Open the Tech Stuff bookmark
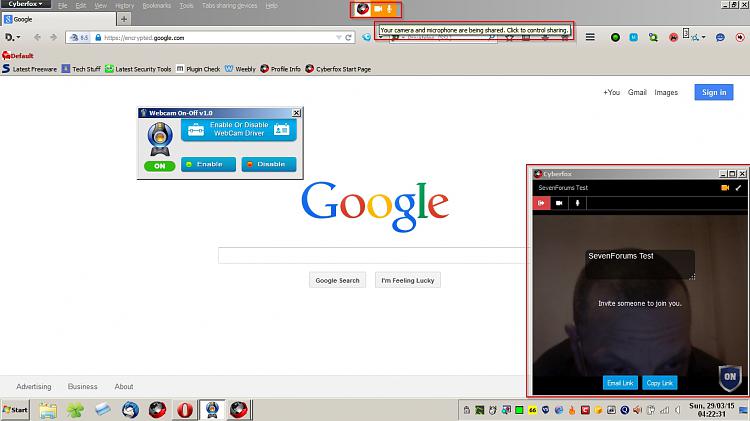Image resolution: width=750 pixels, height=421 pixels. tap(81, 69)
